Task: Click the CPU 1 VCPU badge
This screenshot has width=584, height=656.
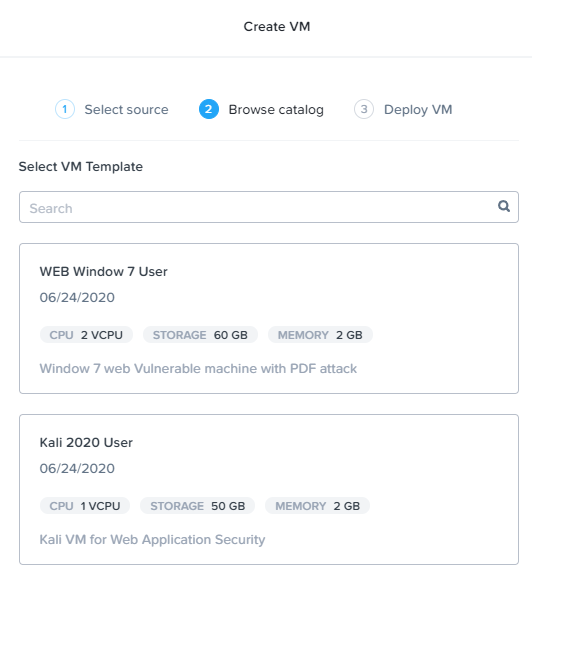Action: [85, 506]
